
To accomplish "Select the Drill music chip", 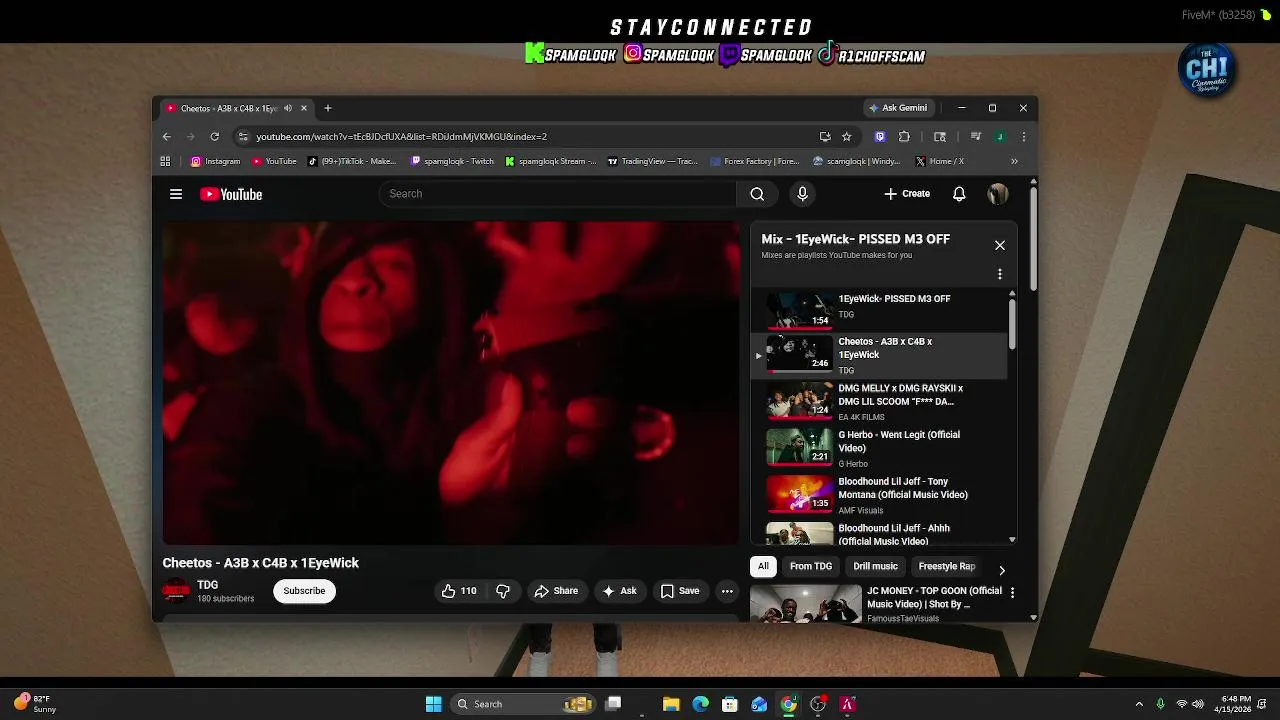I will [x=875, y=566].
